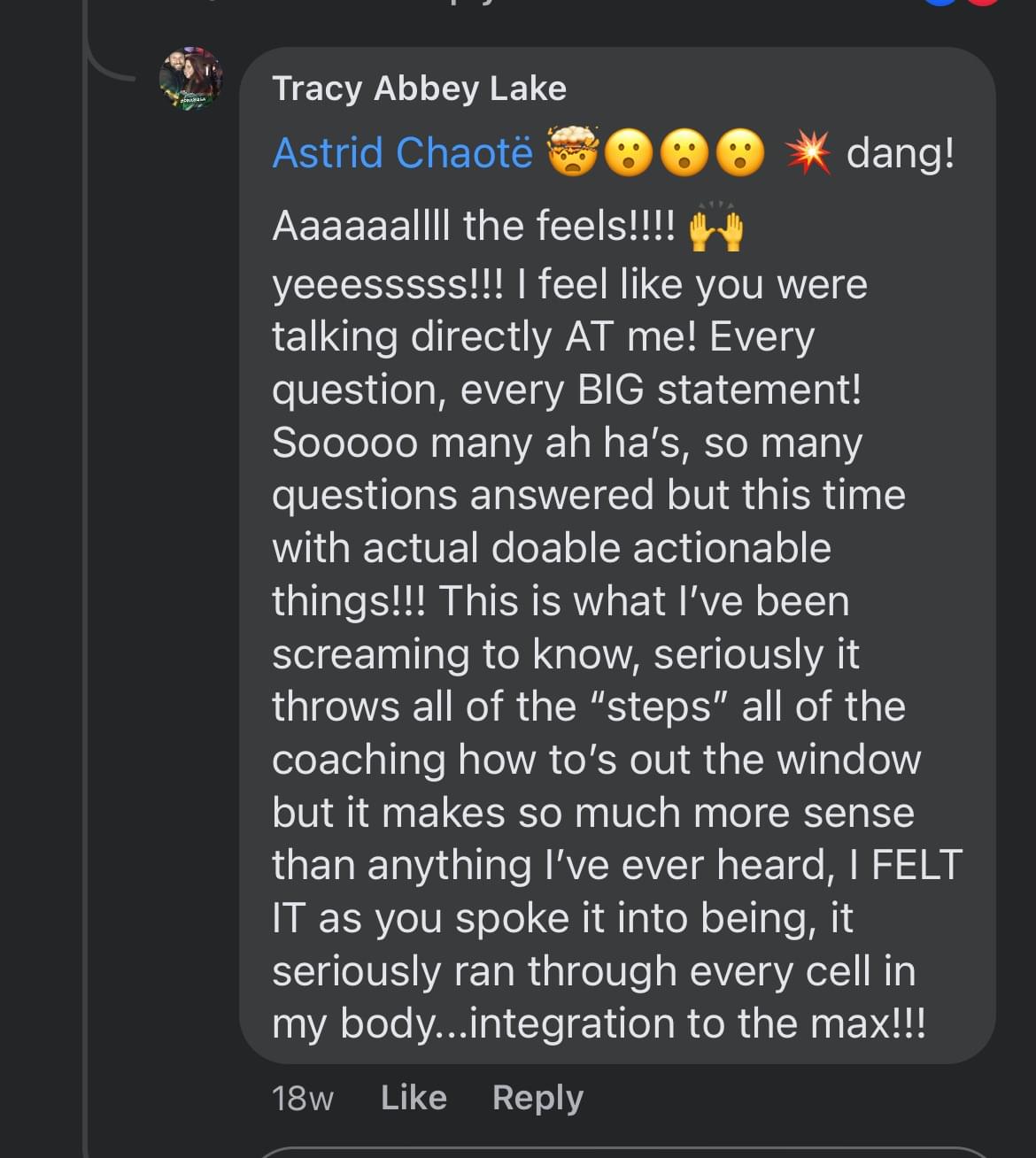Click the word "screaming" in the comment
Viewport: 1036px width, 1158px height.
point(370,653)
